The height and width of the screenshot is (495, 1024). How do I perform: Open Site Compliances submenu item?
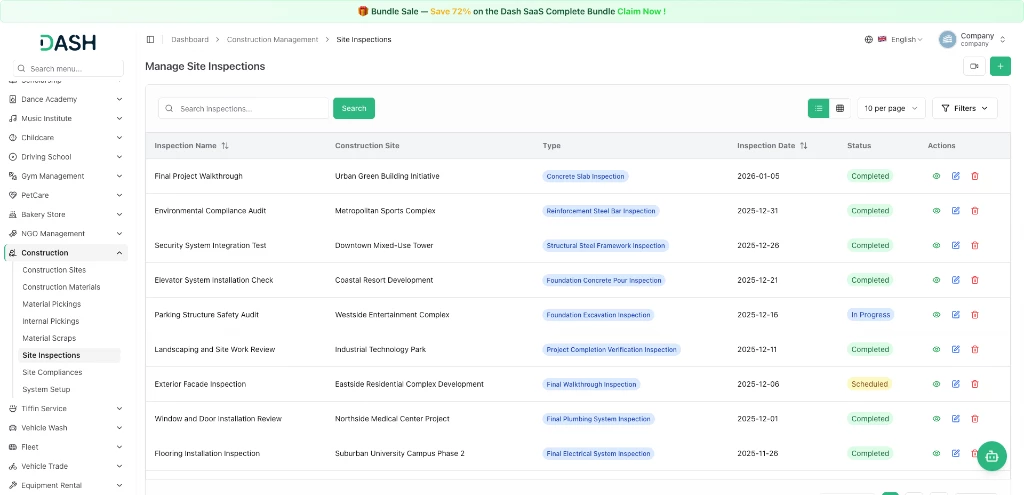click(52, 372)
